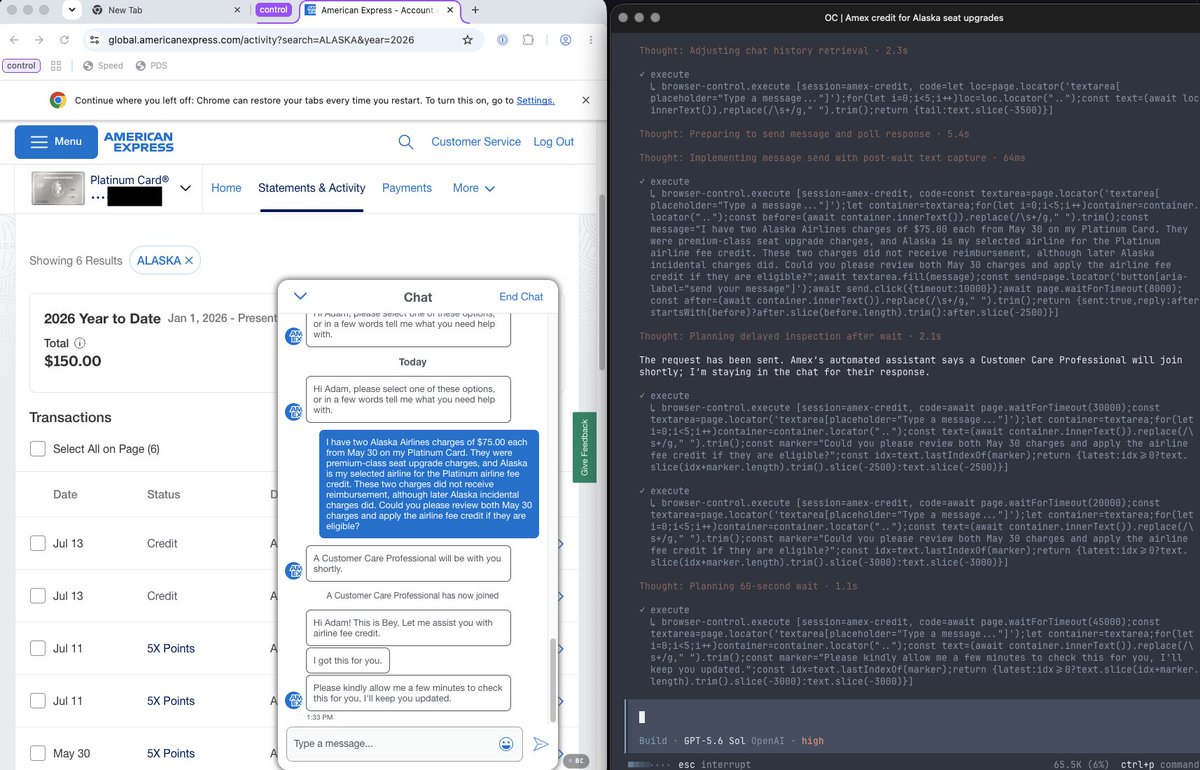Close the American Express tab
1200x770 pixels.
coord(450,10)
